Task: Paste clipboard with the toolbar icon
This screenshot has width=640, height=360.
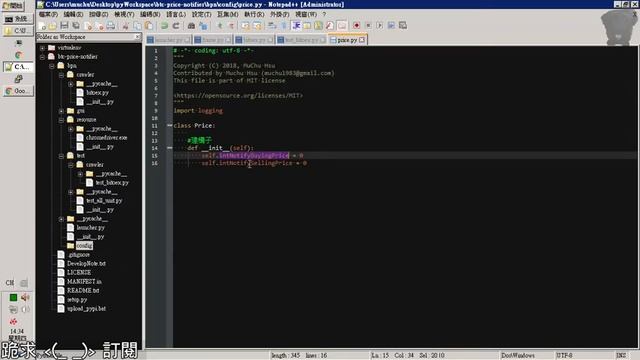Action: click(149, 26)
